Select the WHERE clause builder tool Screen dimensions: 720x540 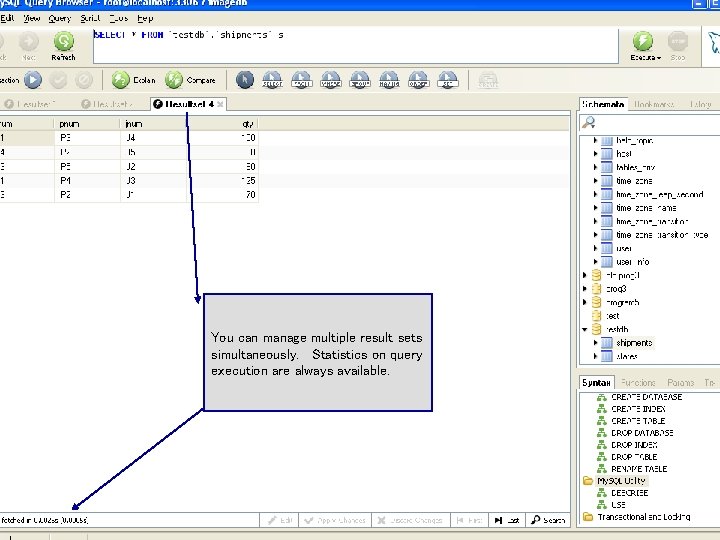coord(331,80)
